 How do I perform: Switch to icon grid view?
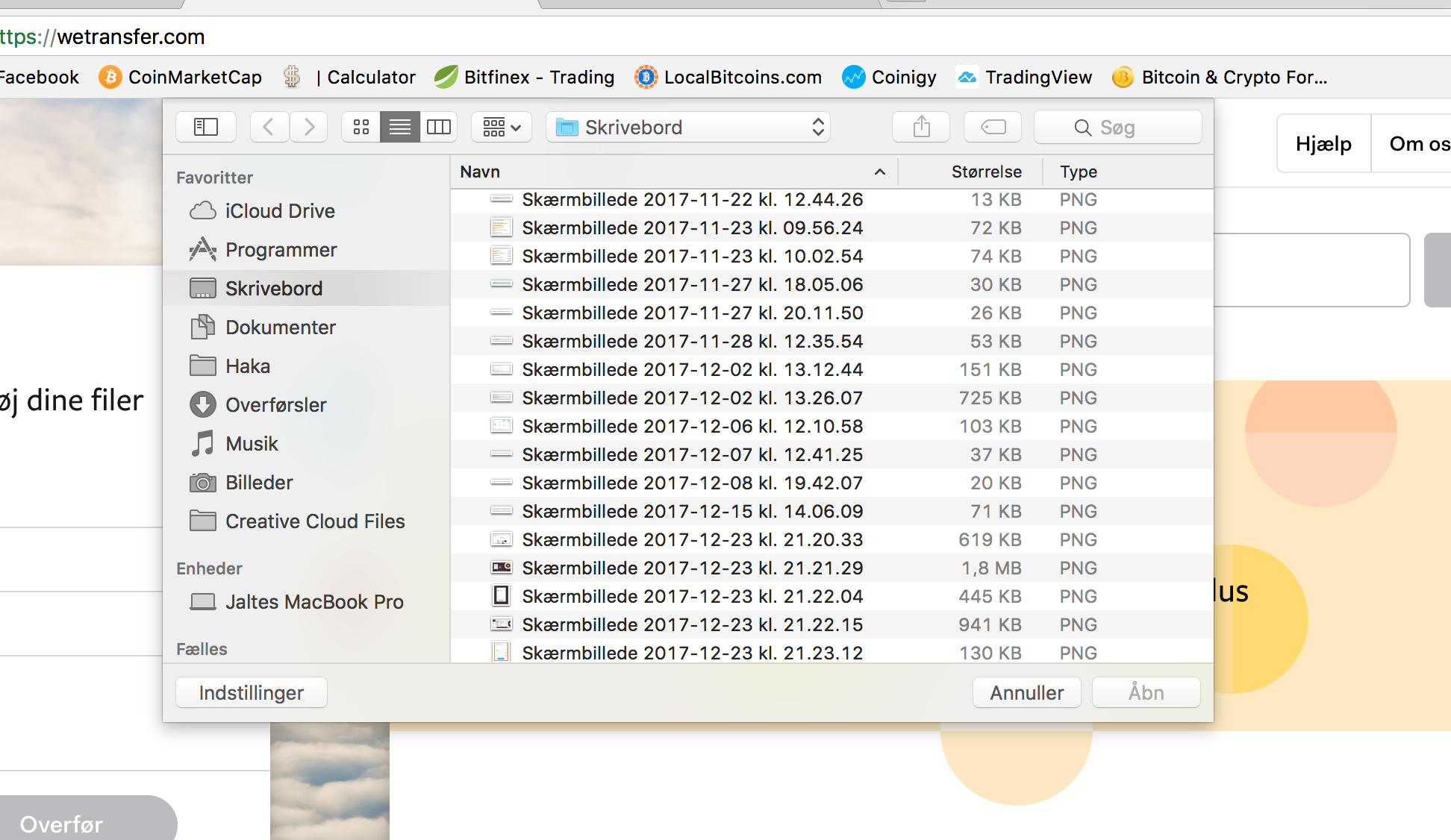point(361,128)
